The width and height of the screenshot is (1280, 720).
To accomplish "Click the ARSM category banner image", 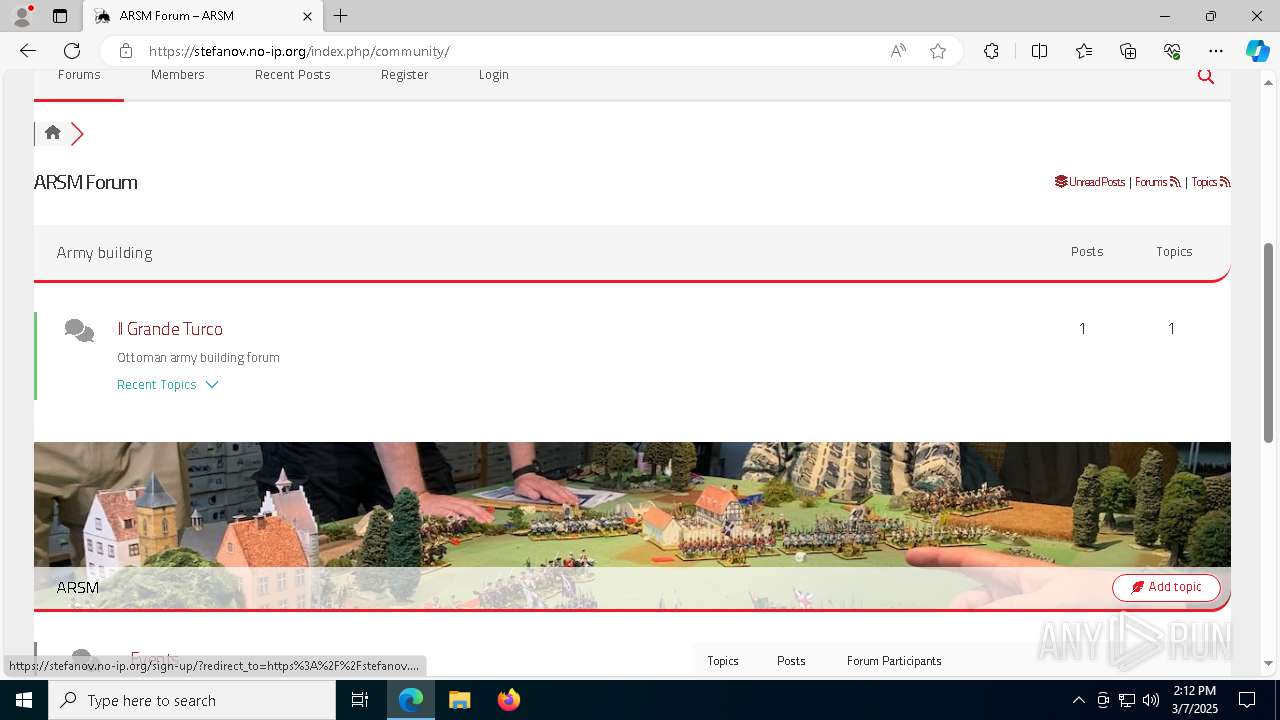I will (632, 526).
